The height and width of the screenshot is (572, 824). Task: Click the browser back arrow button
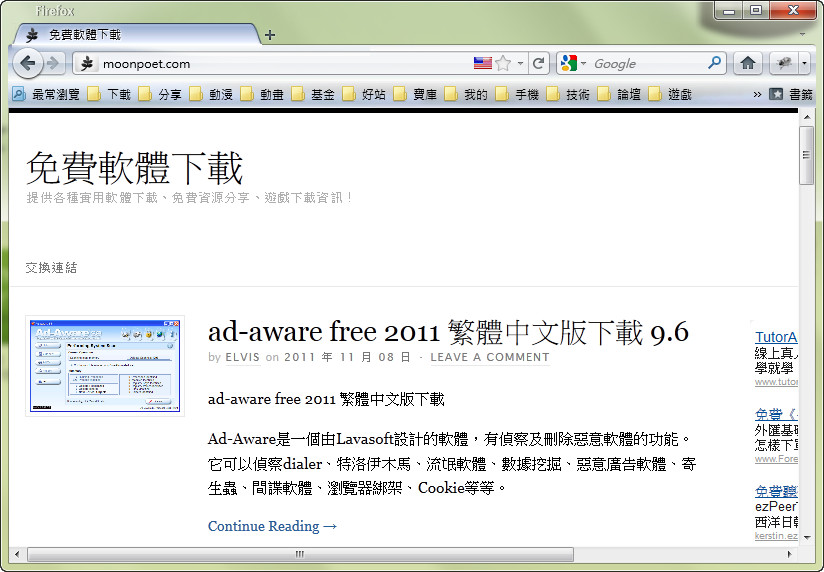tap(28, 63)
